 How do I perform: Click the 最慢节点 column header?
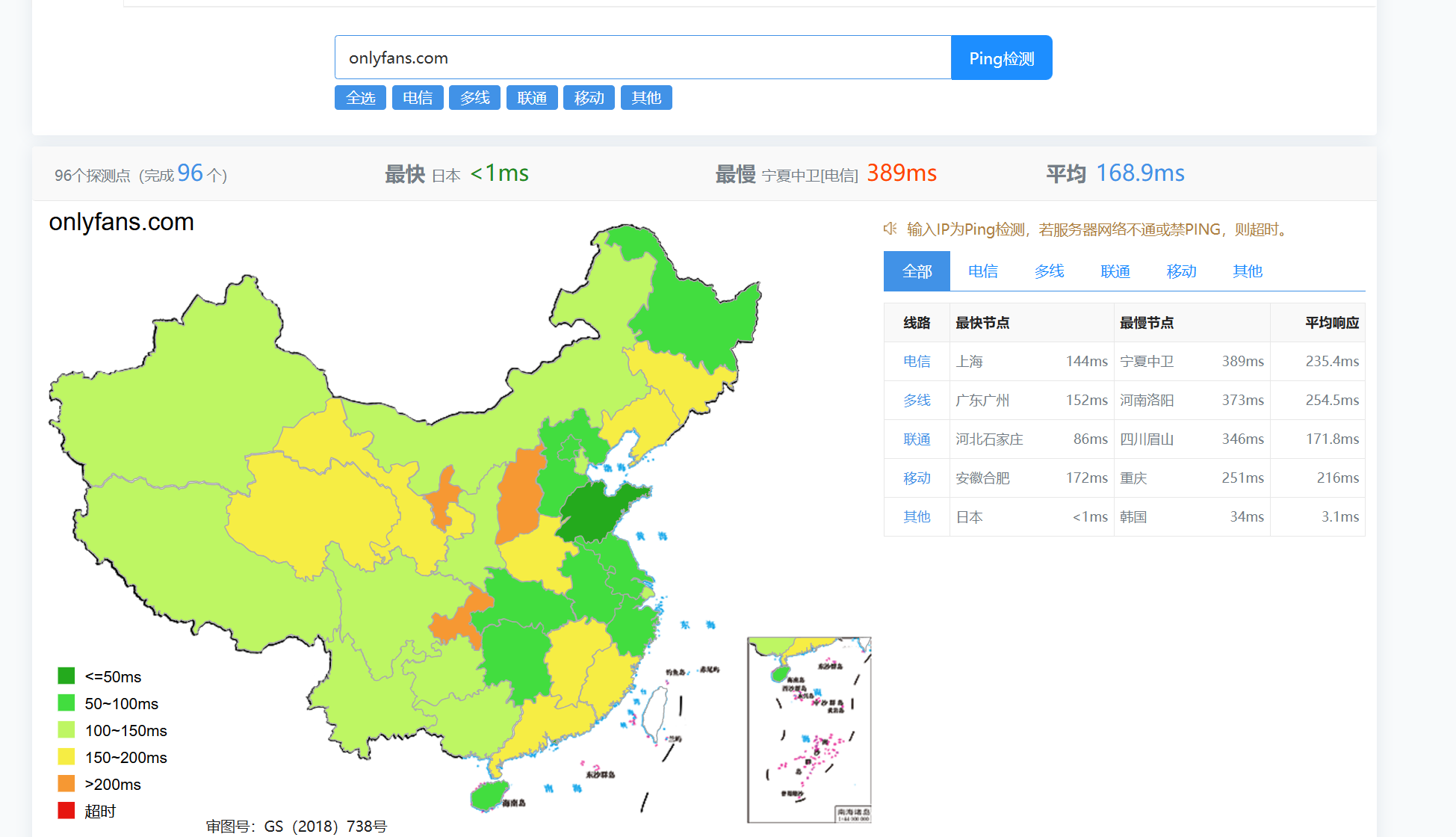[x=1147, y=323]
